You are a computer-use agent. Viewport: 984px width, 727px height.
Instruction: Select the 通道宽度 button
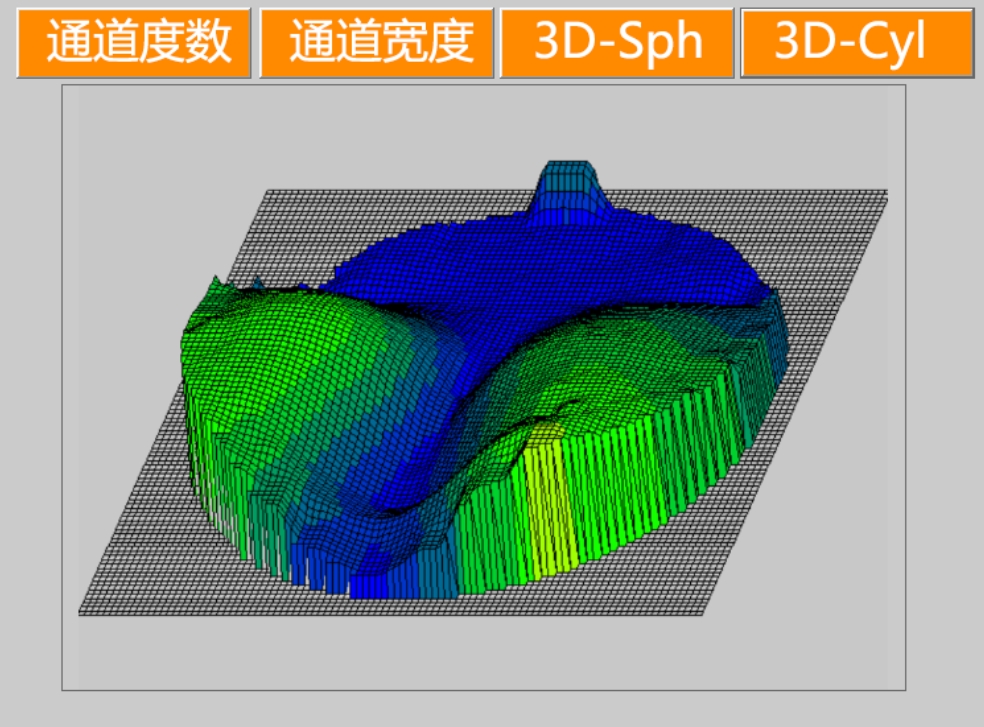(377, 42)
